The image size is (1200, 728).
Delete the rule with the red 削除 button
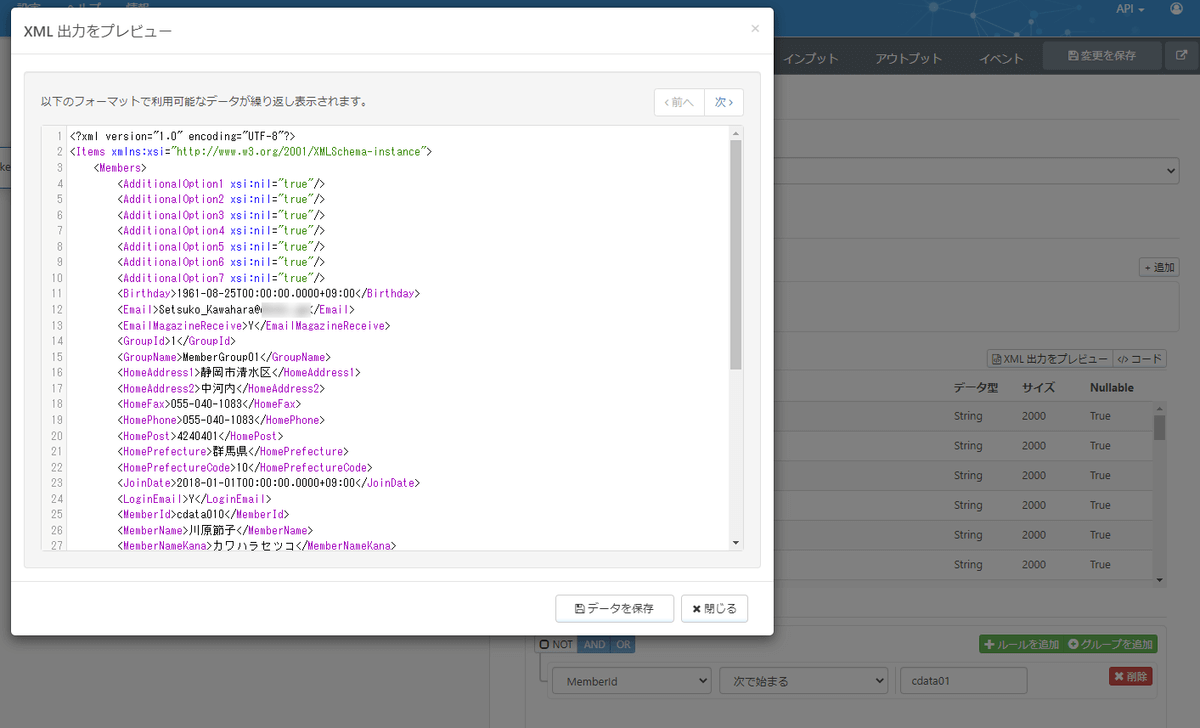point(1130,677)
